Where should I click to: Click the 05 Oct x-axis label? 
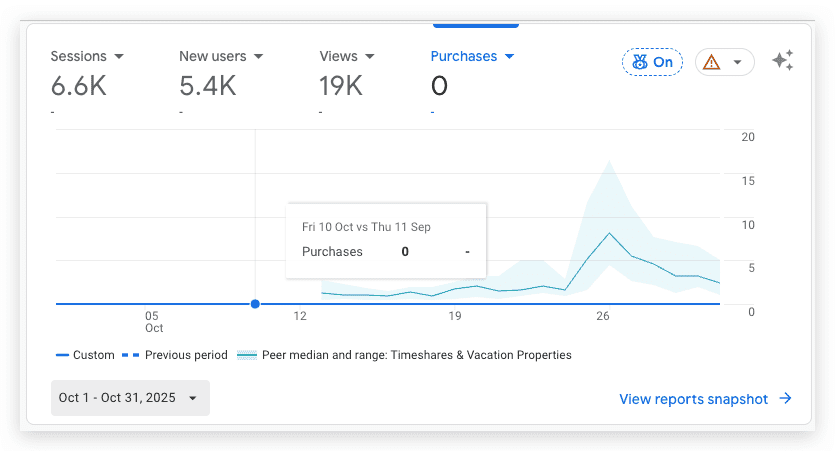154,322
